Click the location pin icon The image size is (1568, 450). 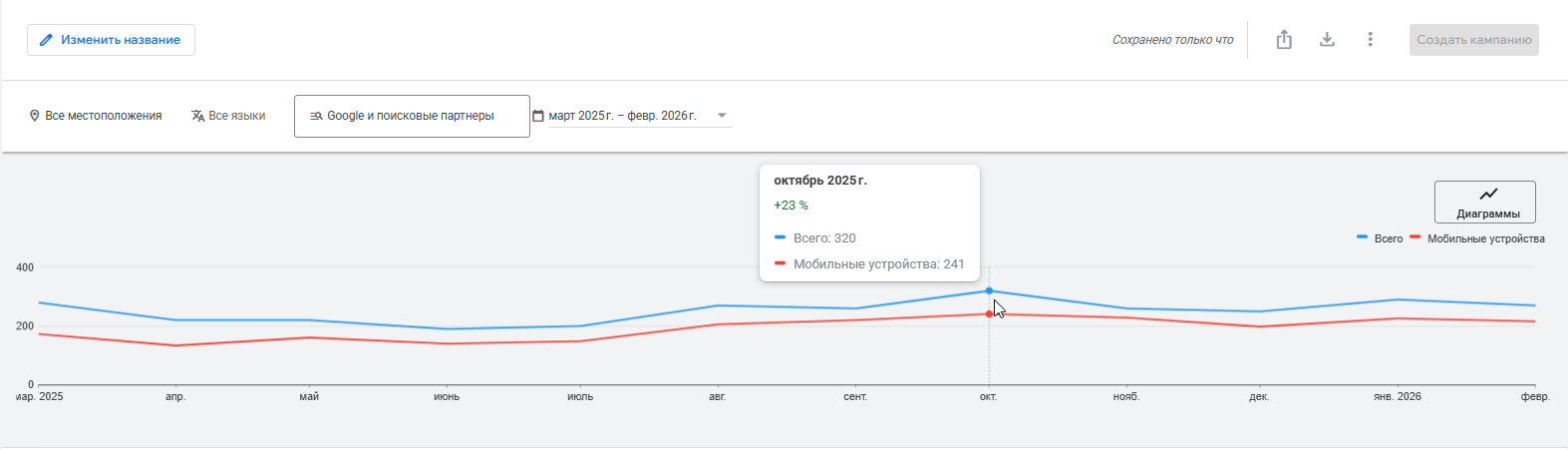coord(35,116)
